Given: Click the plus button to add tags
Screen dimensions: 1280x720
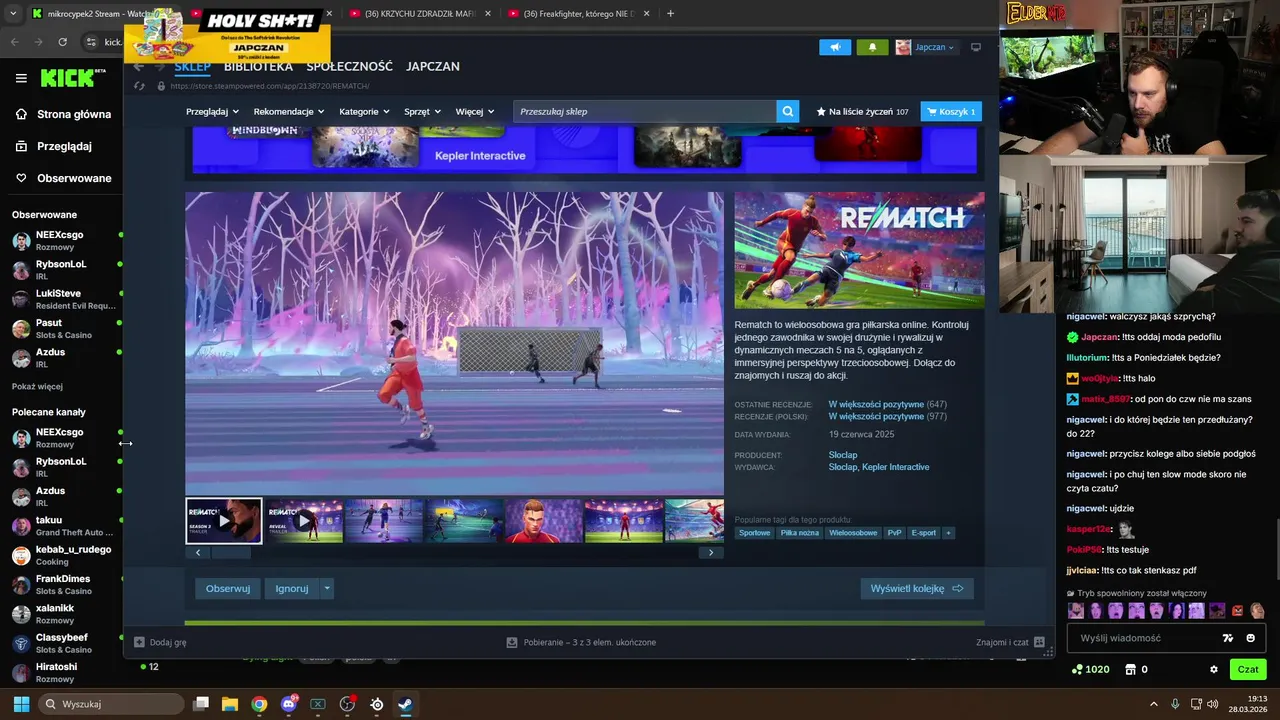Looking at the screenshot, I should (x=948, y=533).
